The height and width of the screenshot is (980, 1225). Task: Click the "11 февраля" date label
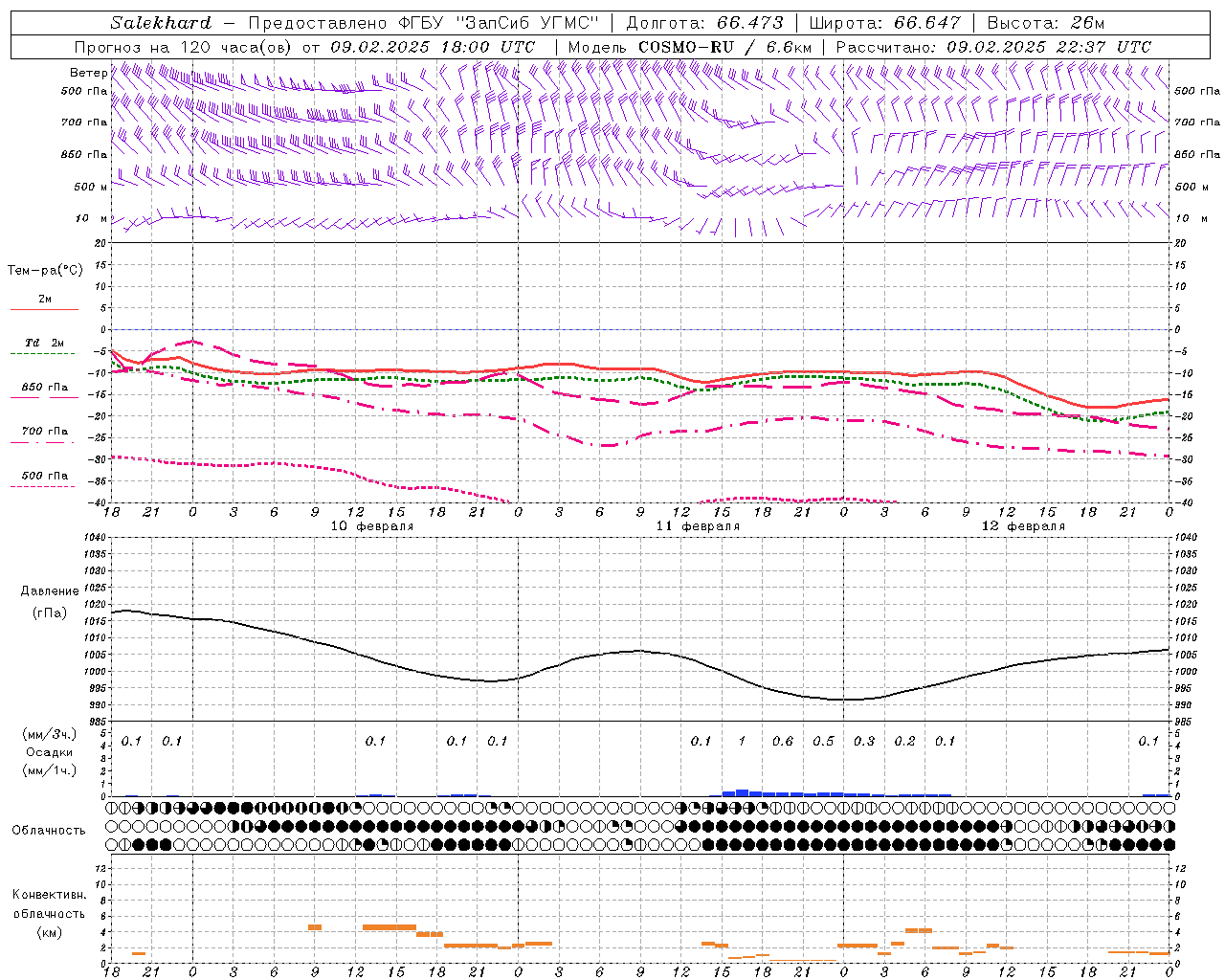point(698,526)
